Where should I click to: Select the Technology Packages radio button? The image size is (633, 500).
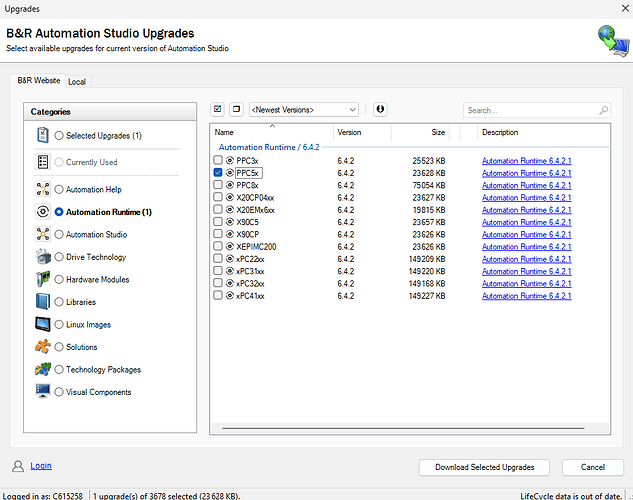[x=59, y=369]
